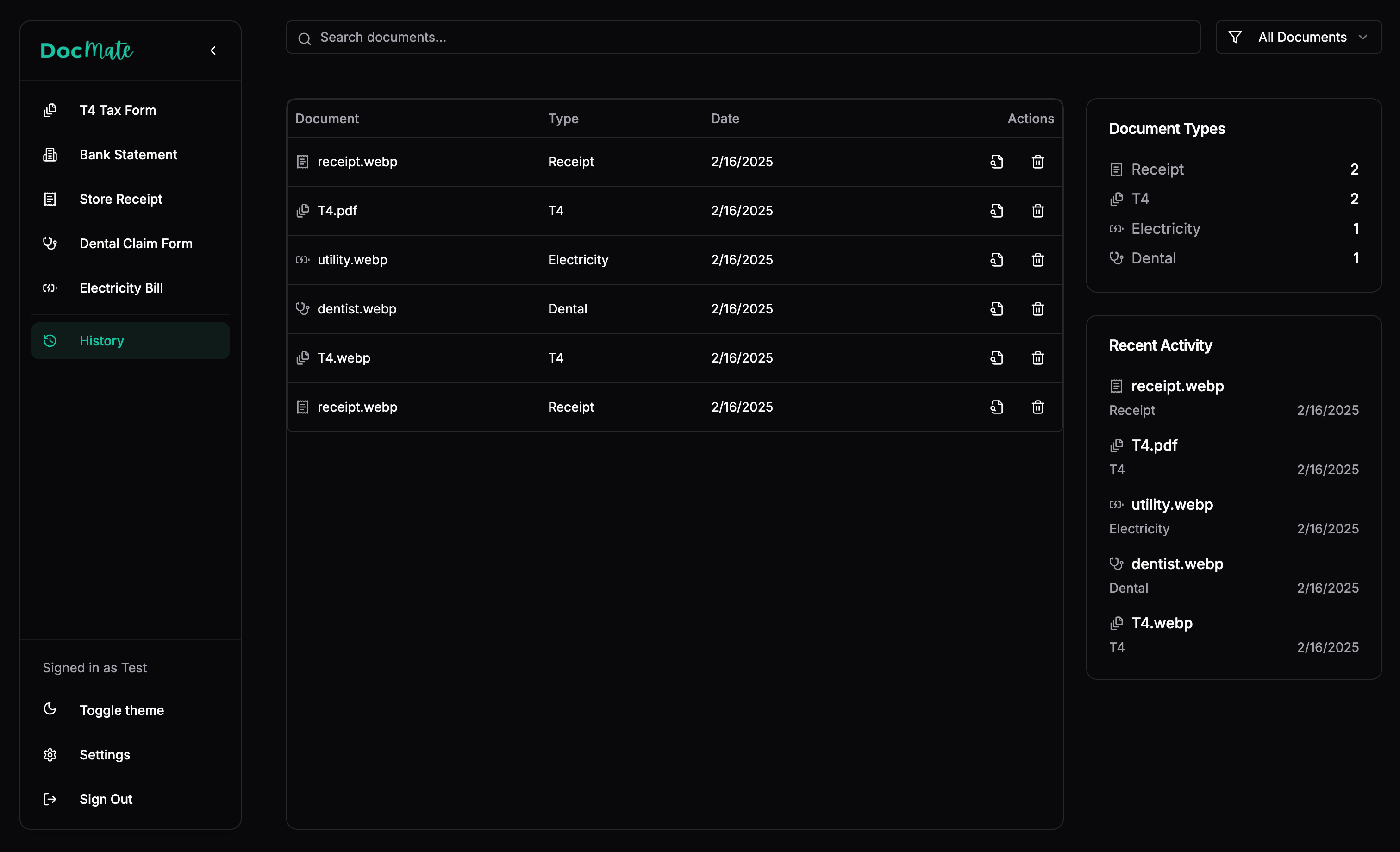Click the search magnifier icon
This screenshot has width=1400, height=852.
(x=305, y=38)
